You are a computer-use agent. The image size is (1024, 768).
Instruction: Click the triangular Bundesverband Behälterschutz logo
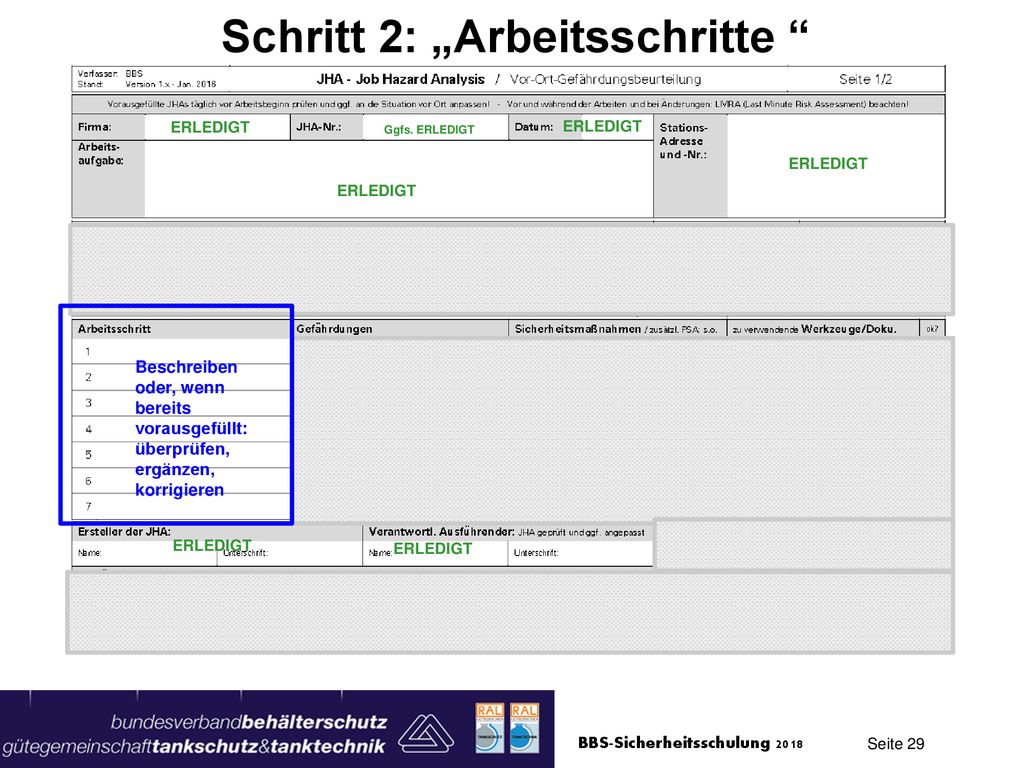tap(426, 733)
